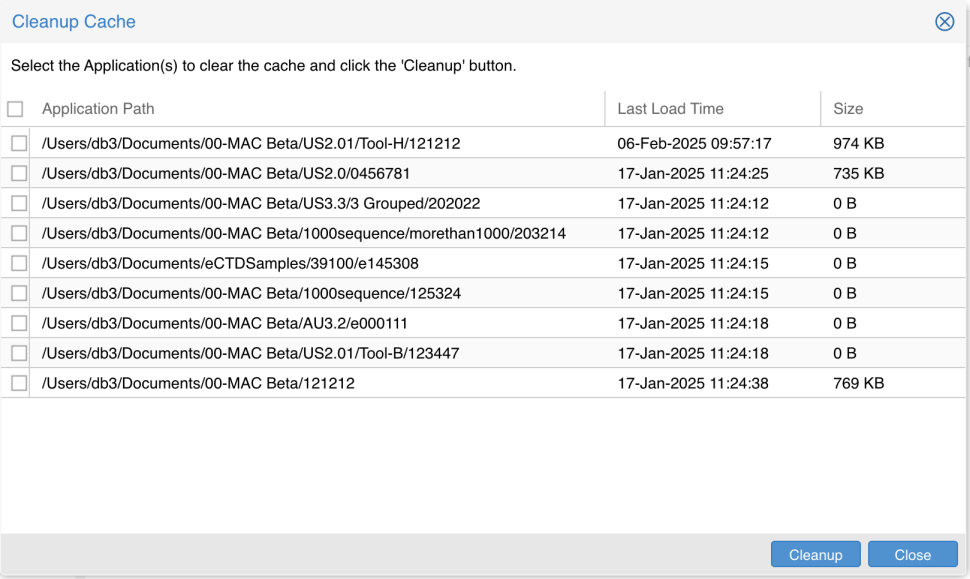Toggle the select-all checkbox in header
Image resolution: width=970 pixels, height=579 pixels.
tap(15, 109)
